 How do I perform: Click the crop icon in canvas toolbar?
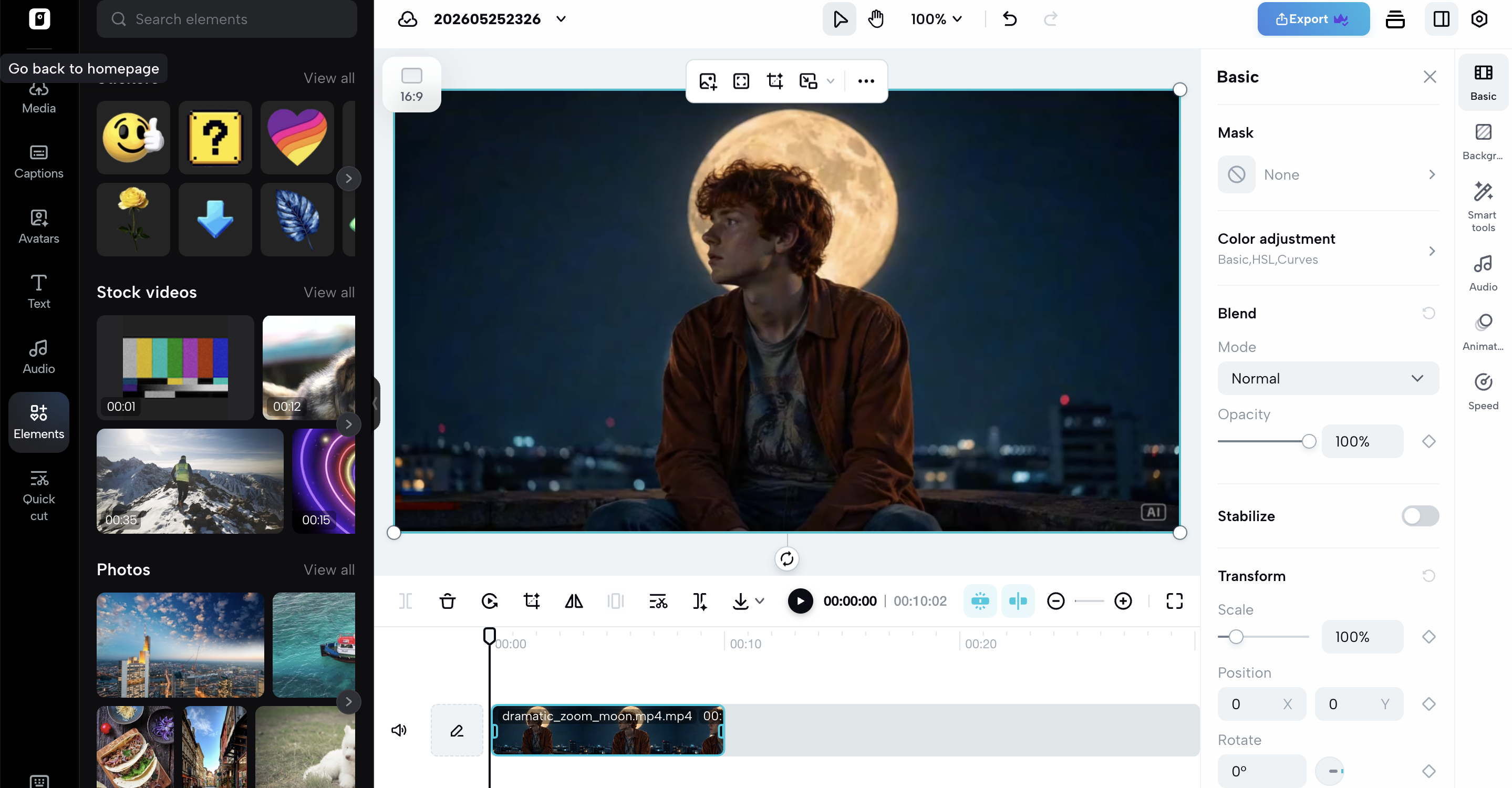pos(775,81)
